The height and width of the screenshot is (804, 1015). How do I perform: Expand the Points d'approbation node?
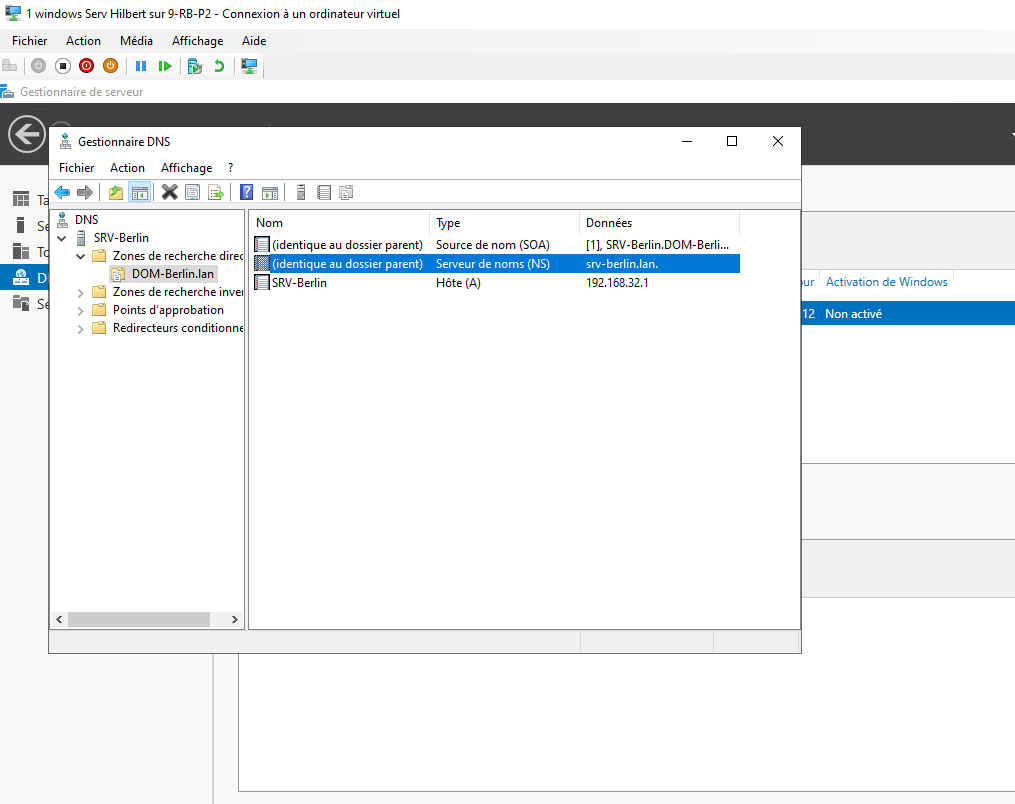pos(81,310)
